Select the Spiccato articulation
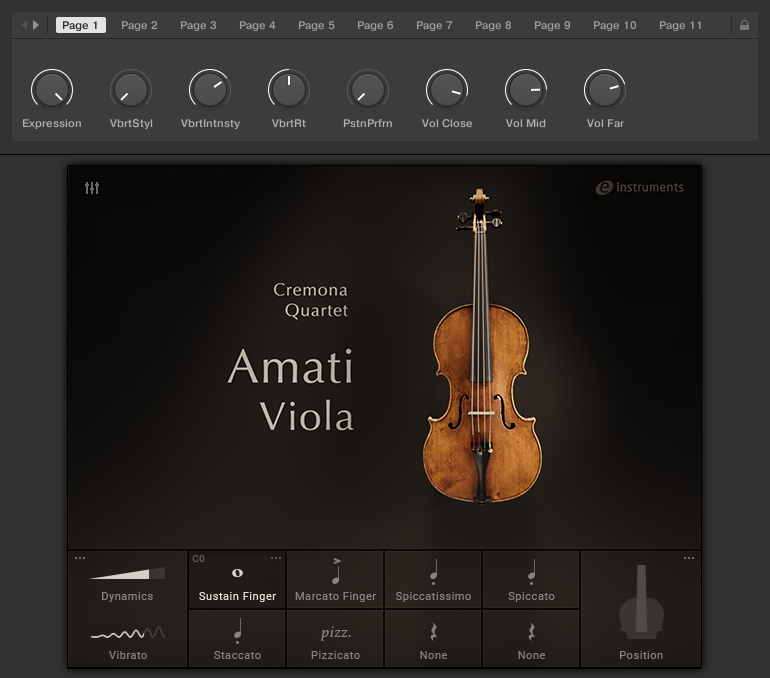Viewport: 770px width, 678px height. 531,580
